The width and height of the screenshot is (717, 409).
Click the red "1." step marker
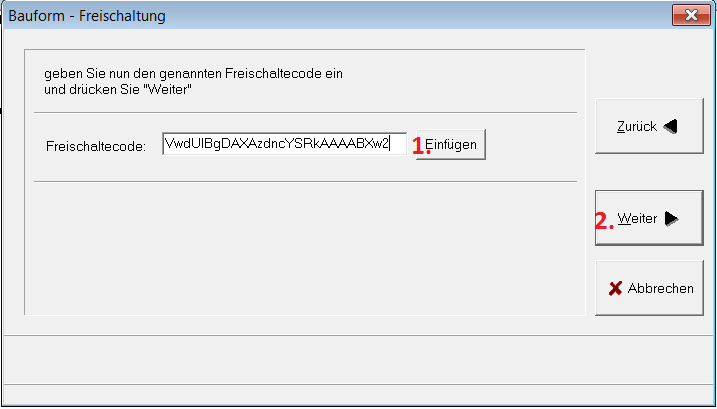pos(421,145)
